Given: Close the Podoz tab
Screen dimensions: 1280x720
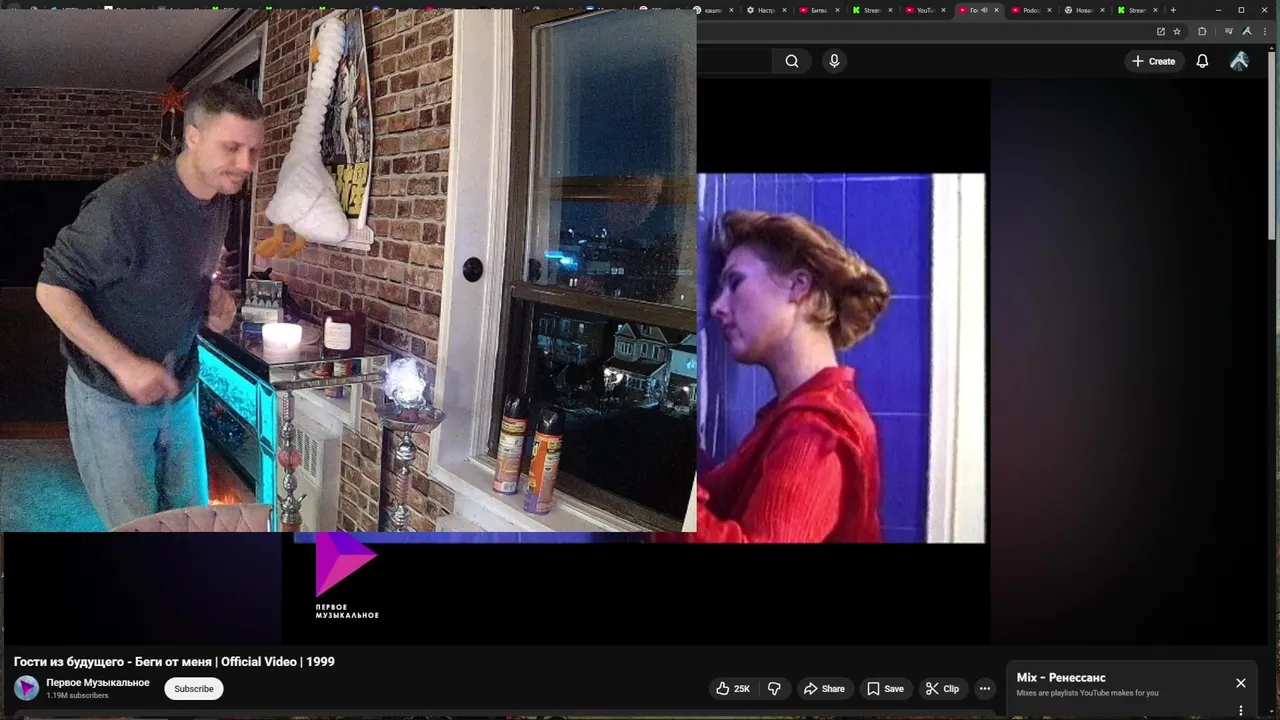Looking at the screenshot, I should pos(1049,10).
